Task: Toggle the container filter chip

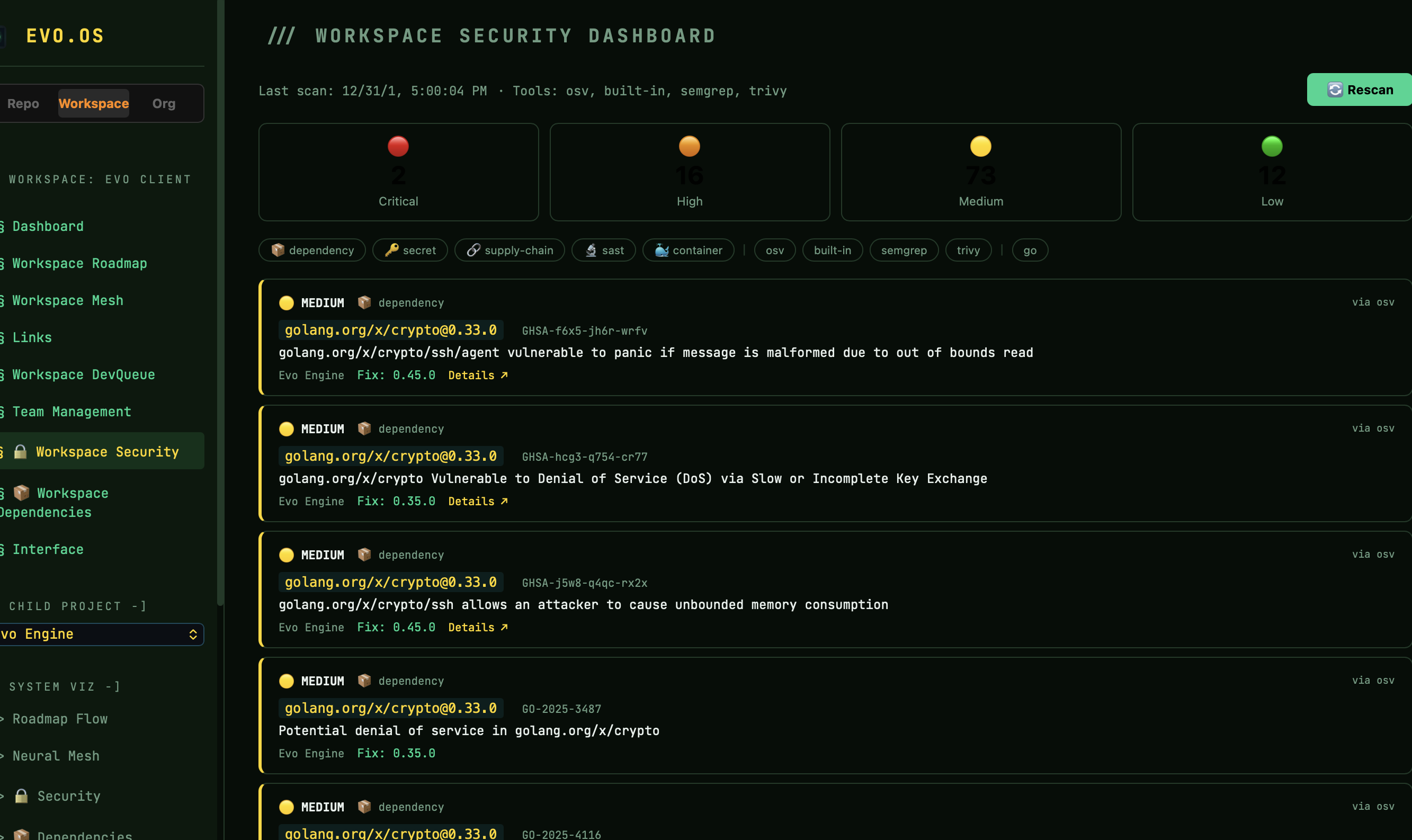Action: 688,250
